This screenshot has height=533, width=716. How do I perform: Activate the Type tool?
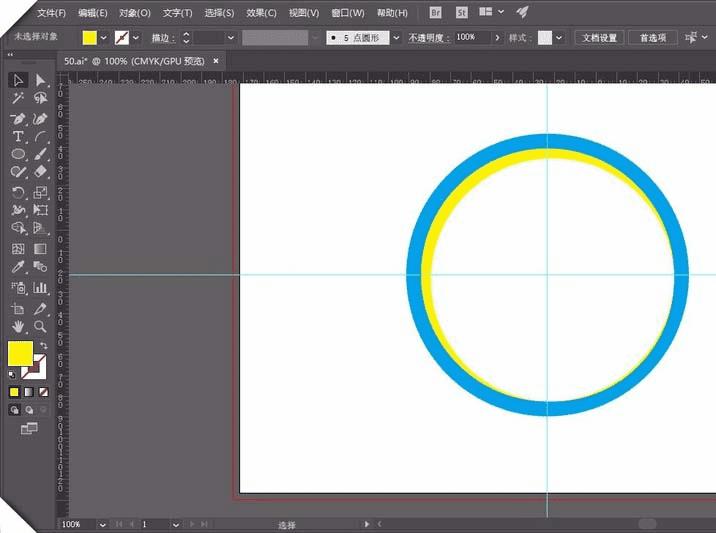[18, 136]
